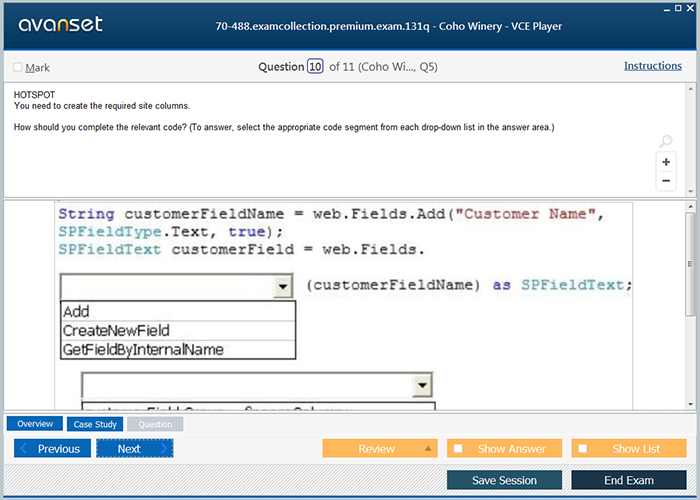Screen dimensions: 700x500
Task: Zoom out with the minus button
Action: (x=666, y=181)
